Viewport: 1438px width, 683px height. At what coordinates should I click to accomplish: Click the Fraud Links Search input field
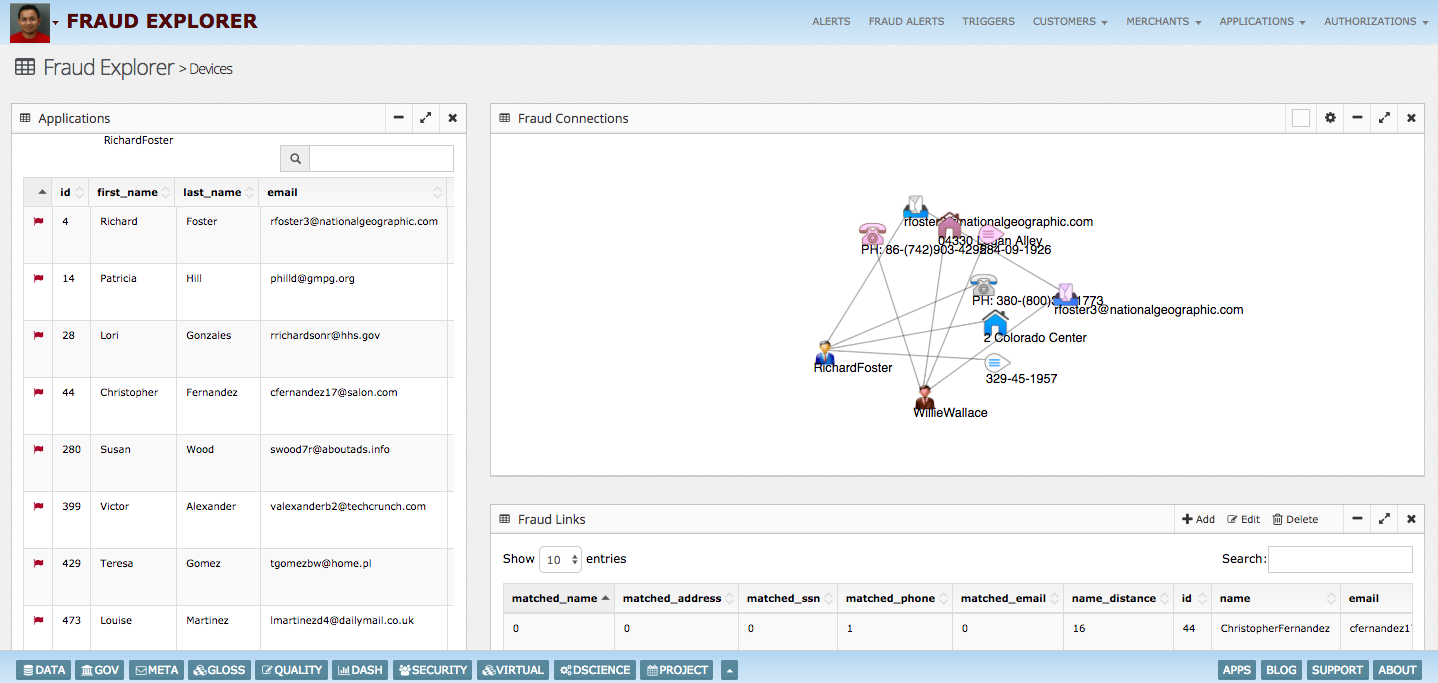click(x=1340, y=559)
